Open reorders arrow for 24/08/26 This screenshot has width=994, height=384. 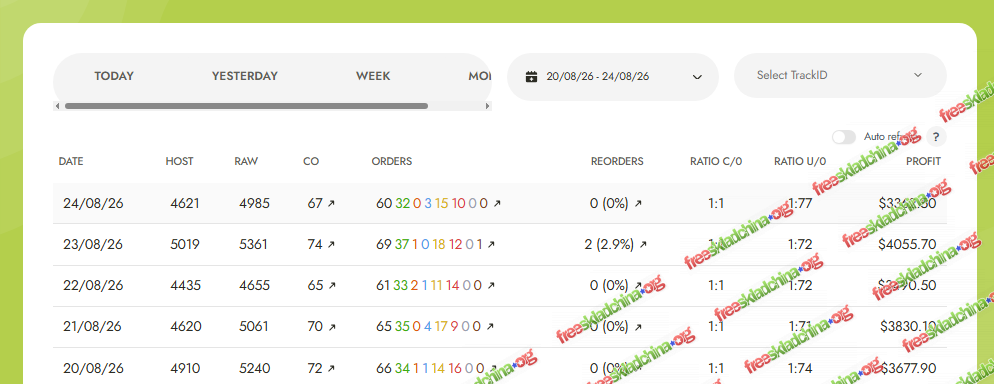point(638,203)
